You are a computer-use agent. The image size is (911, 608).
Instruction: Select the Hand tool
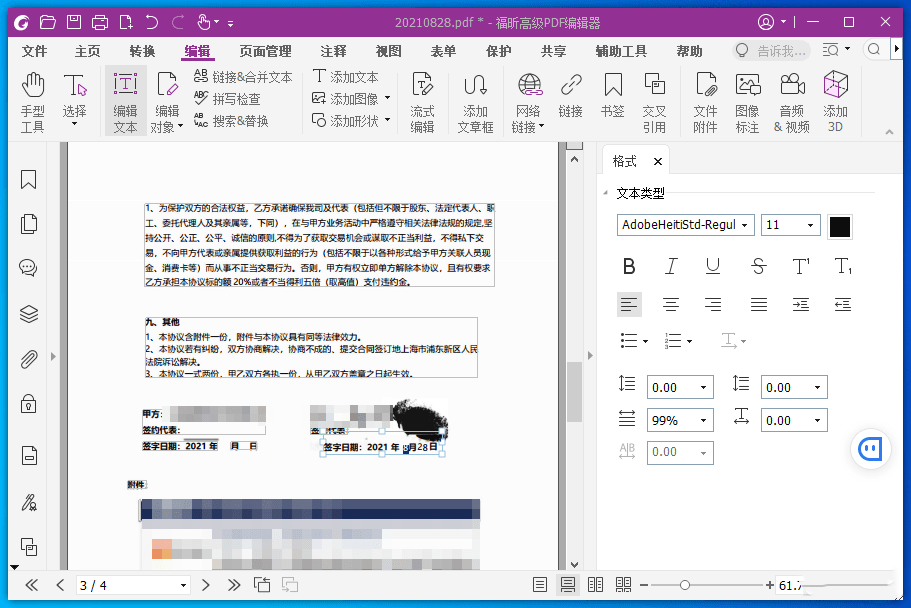point(33,102)
